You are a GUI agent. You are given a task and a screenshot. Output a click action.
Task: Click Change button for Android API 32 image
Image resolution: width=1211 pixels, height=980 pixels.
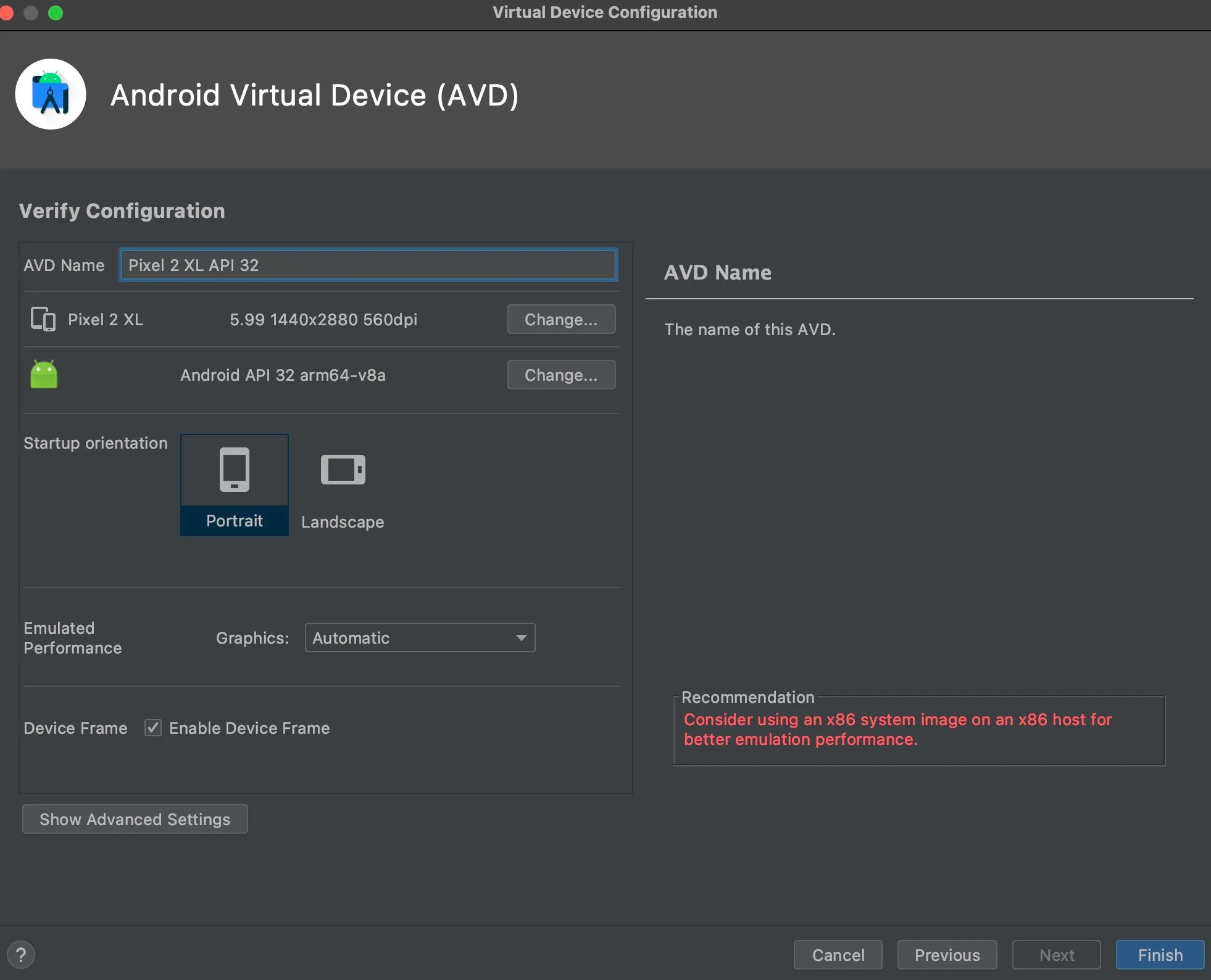point(561,375)
